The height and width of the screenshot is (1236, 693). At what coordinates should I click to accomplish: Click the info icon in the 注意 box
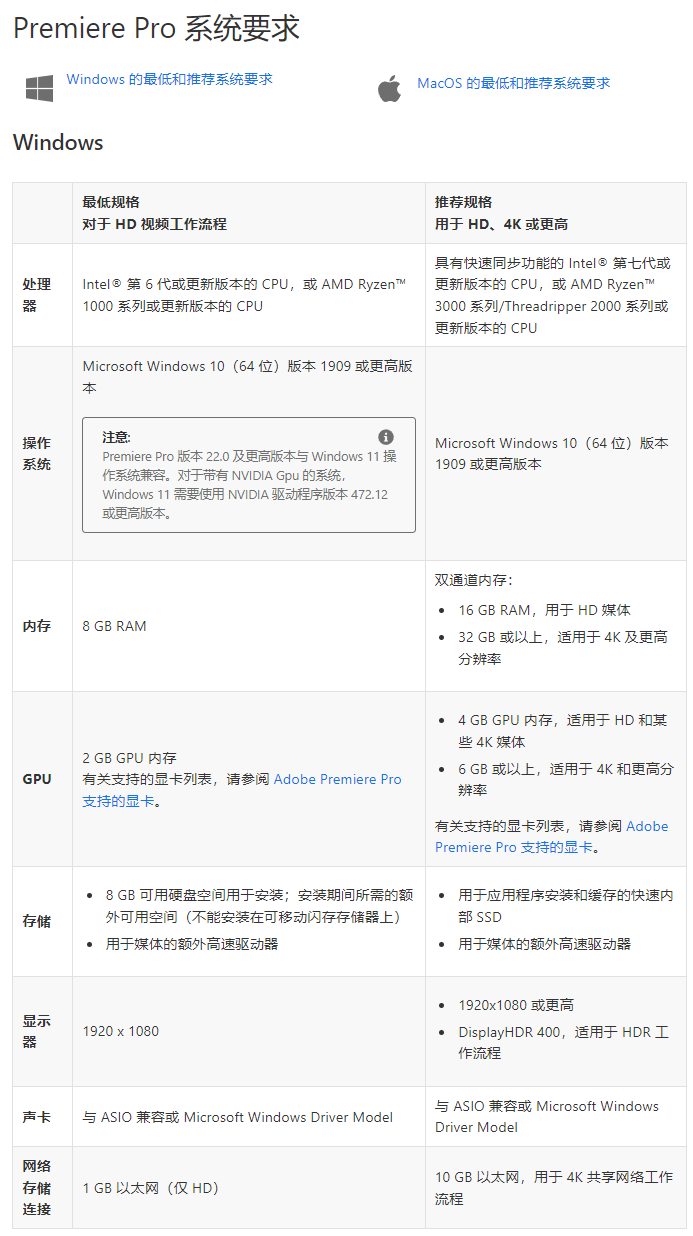coord(386,437)
